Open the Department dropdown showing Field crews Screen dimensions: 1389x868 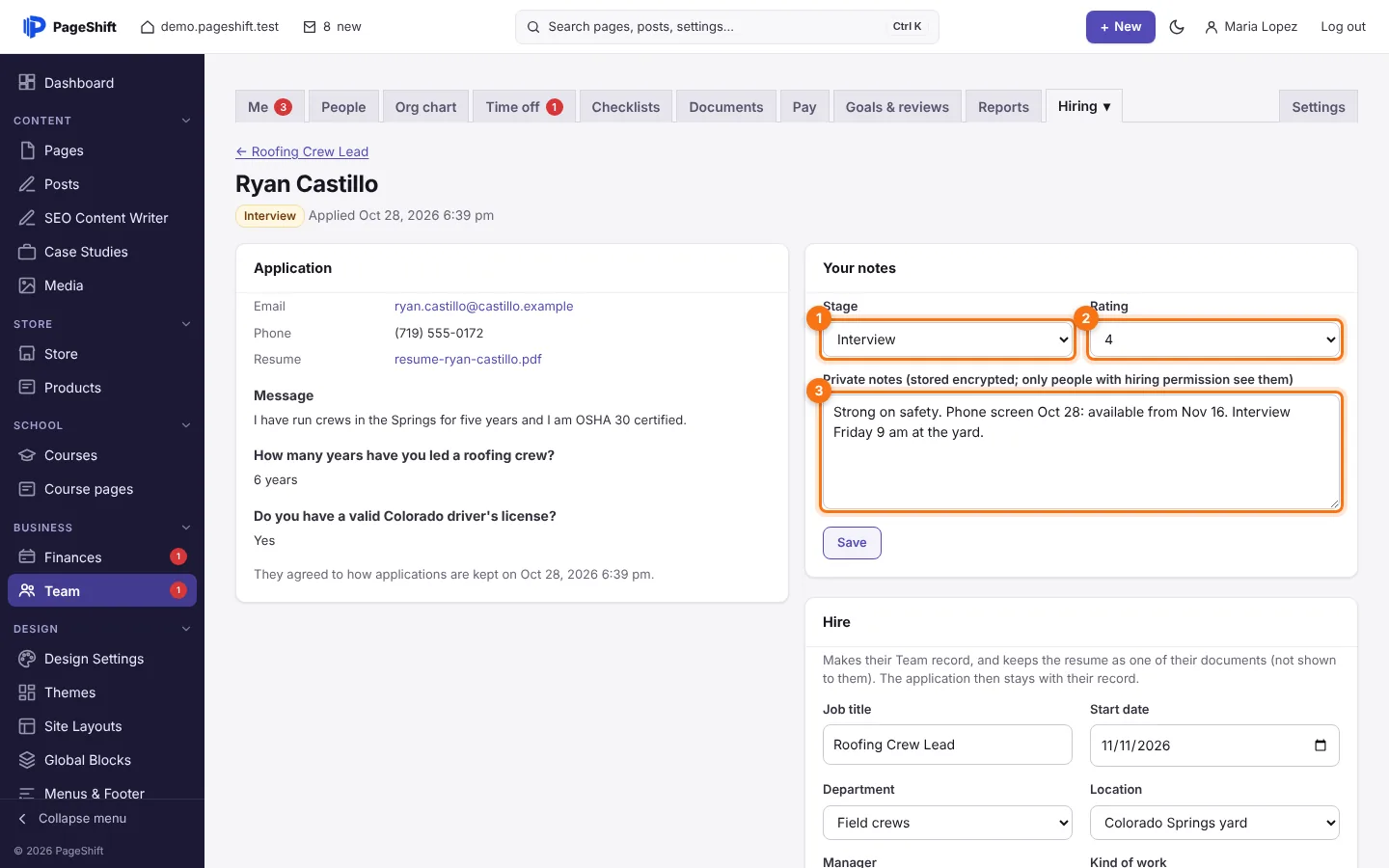(x=947, y=823)
